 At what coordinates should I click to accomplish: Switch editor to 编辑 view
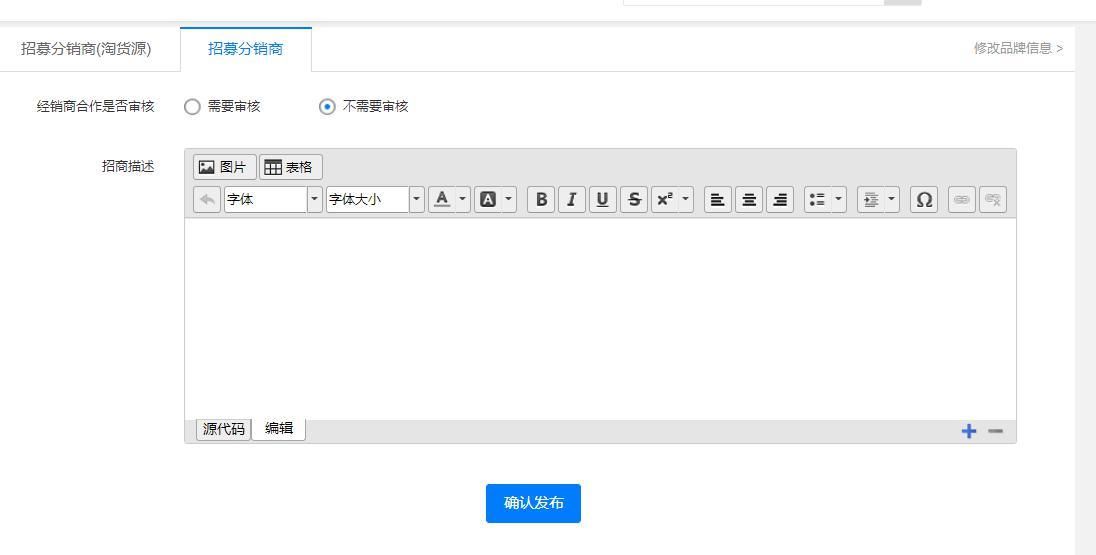279,428
